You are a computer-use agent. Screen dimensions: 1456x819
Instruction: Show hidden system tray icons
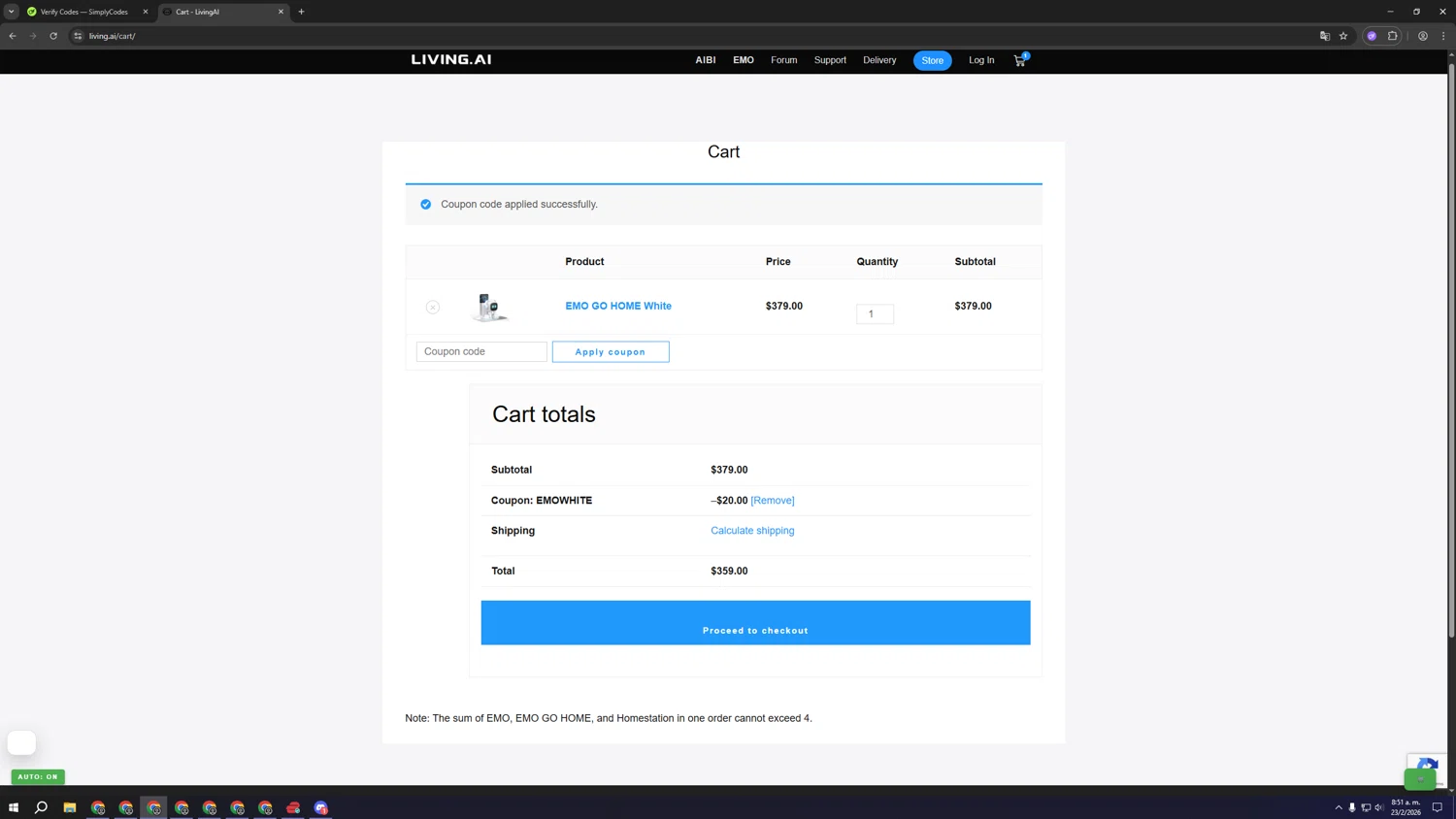pos(1339,807)
